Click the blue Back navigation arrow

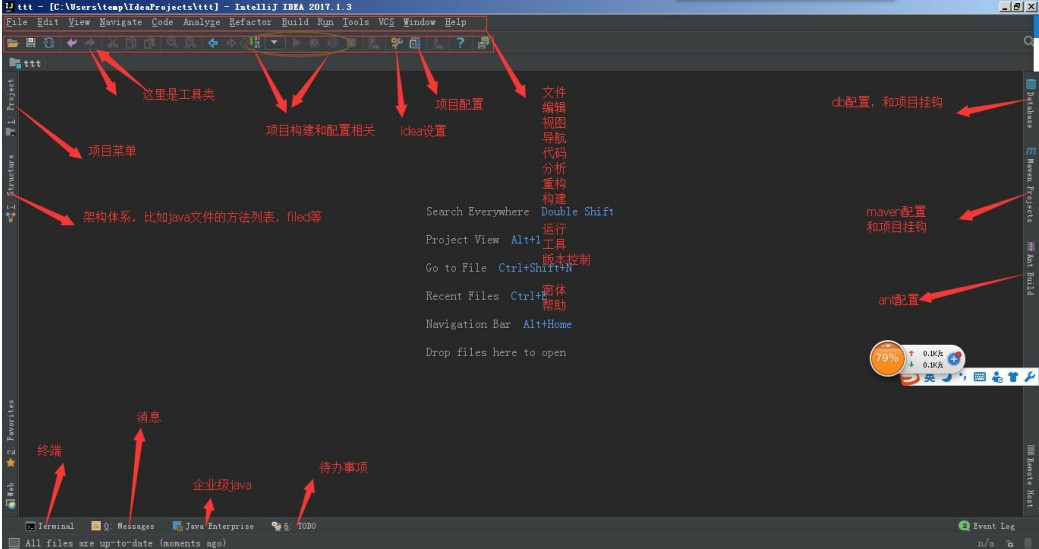coord(213,43)
